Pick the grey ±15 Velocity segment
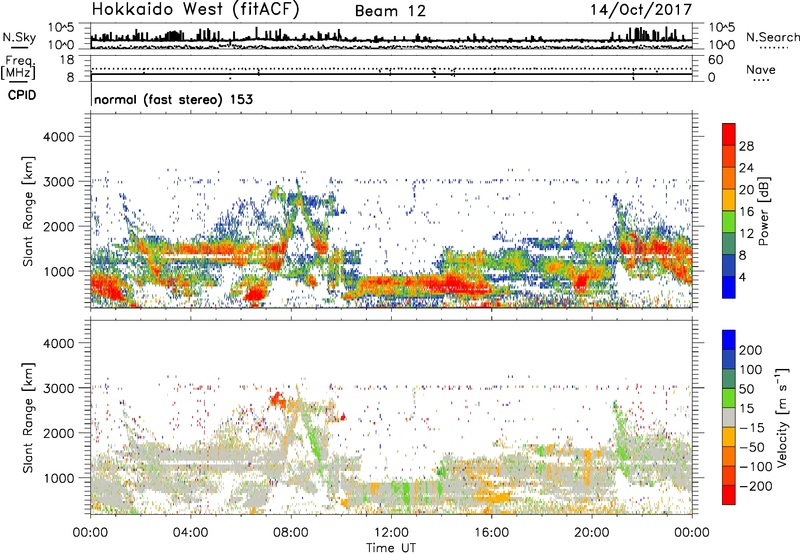The image size is (800, 554). click(x=729, y=417)
